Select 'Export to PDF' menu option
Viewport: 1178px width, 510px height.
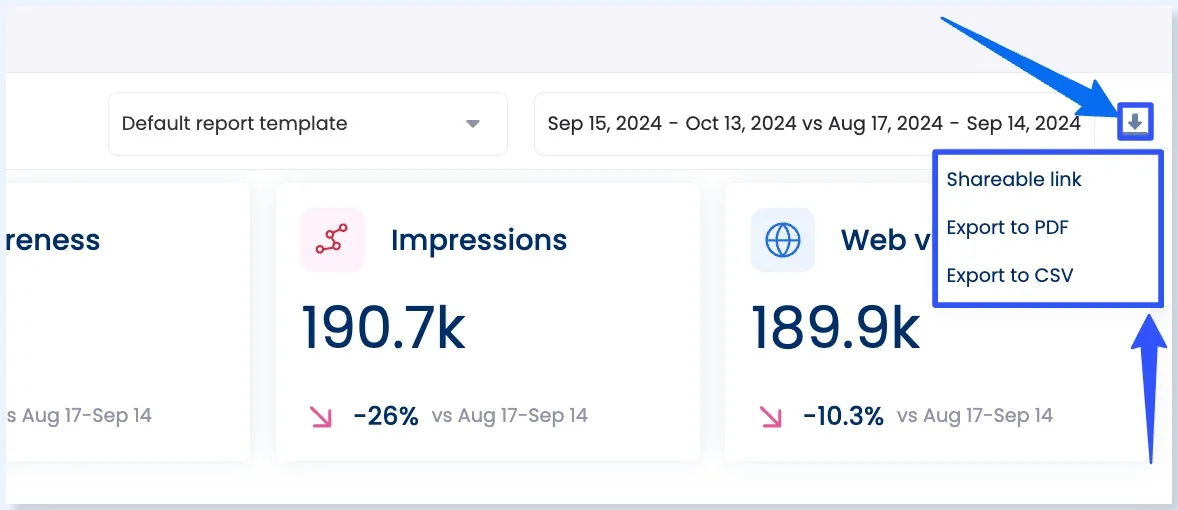coord(1008,228)
